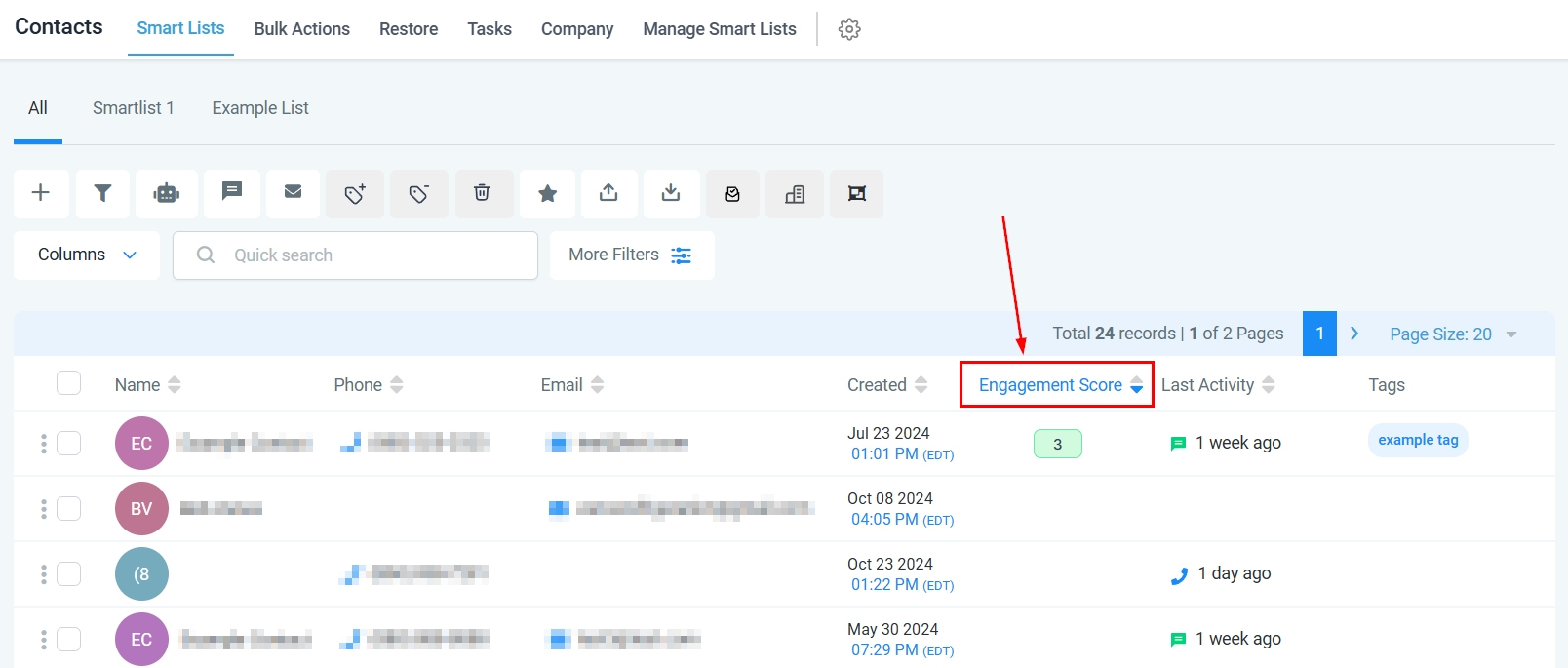Viewport: 1568px width, 668px height.
Task: Click the add contact plus icon
Action: click(x=41, y=193)
